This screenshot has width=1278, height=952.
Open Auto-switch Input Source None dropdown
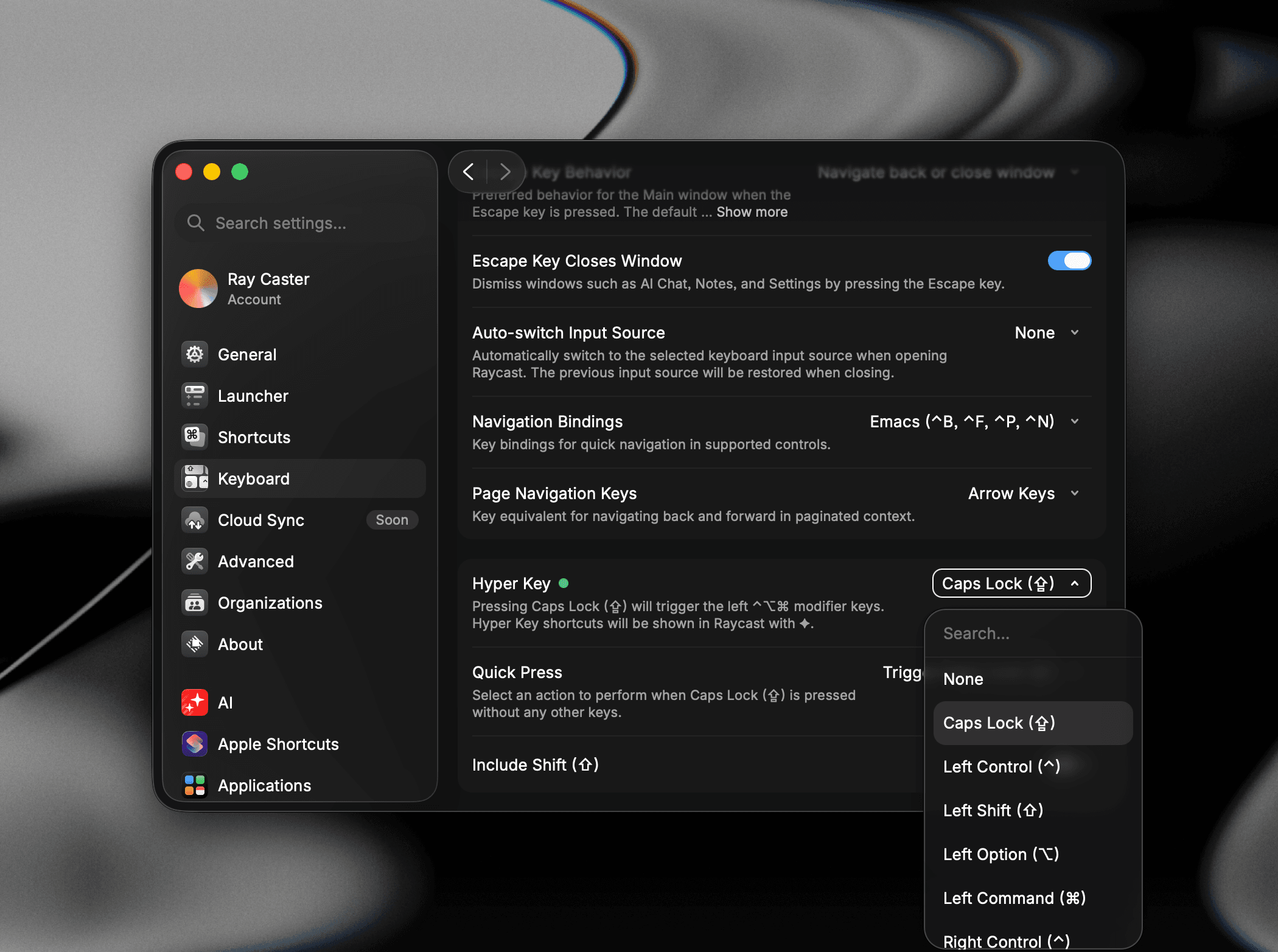1047,332
